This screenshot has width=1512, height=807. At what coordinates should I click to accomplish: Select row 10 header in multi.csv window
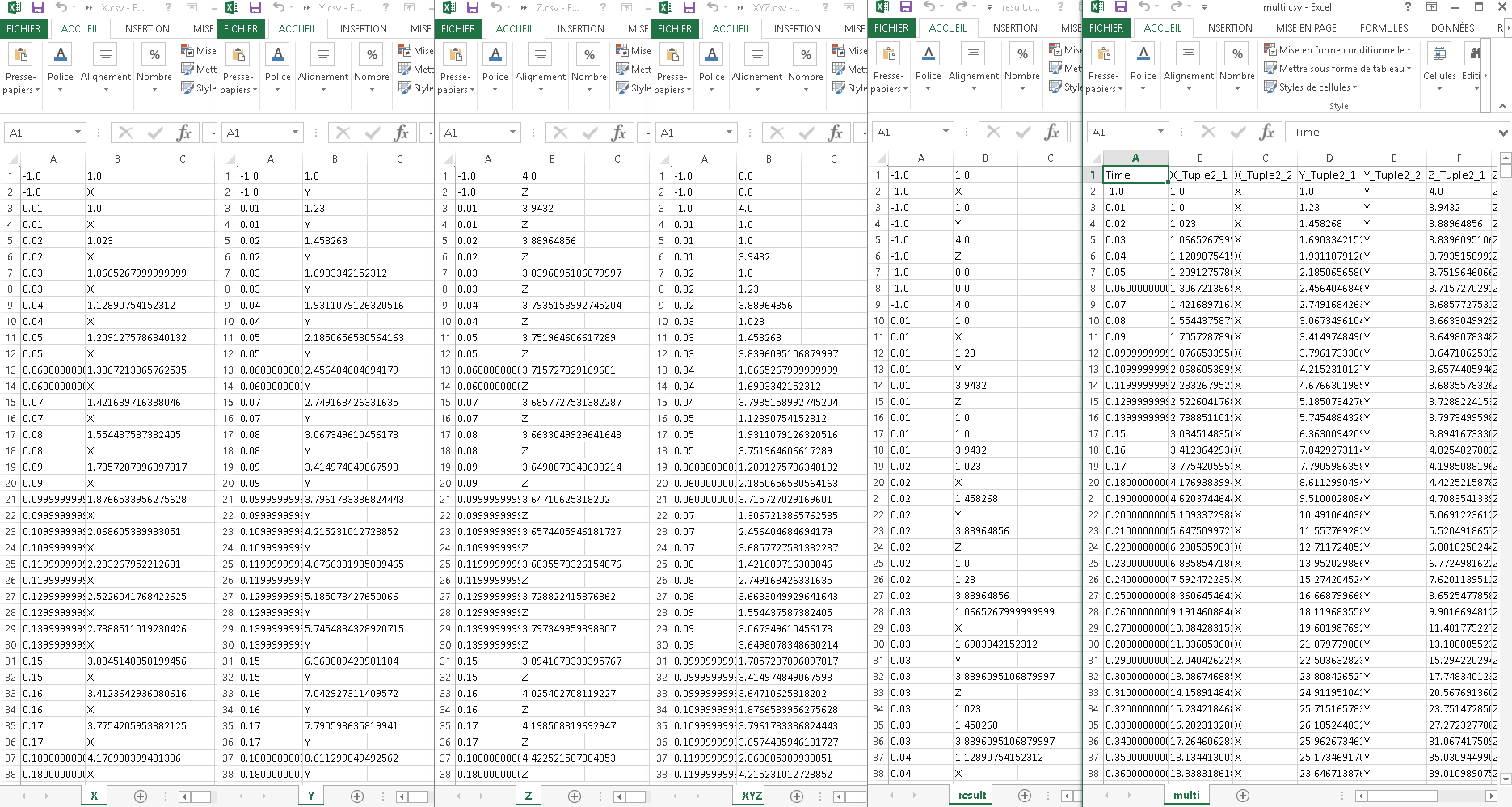[1093, 320]
